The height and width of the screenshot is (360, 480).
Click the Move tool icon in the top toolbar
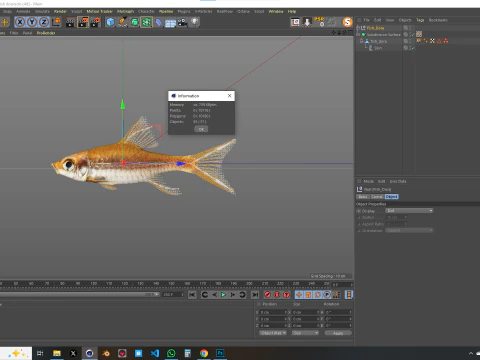coord(5,22)
